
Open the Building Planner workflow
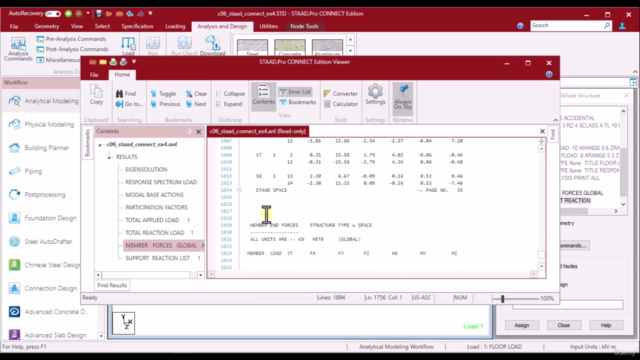(x=39, y=148)
